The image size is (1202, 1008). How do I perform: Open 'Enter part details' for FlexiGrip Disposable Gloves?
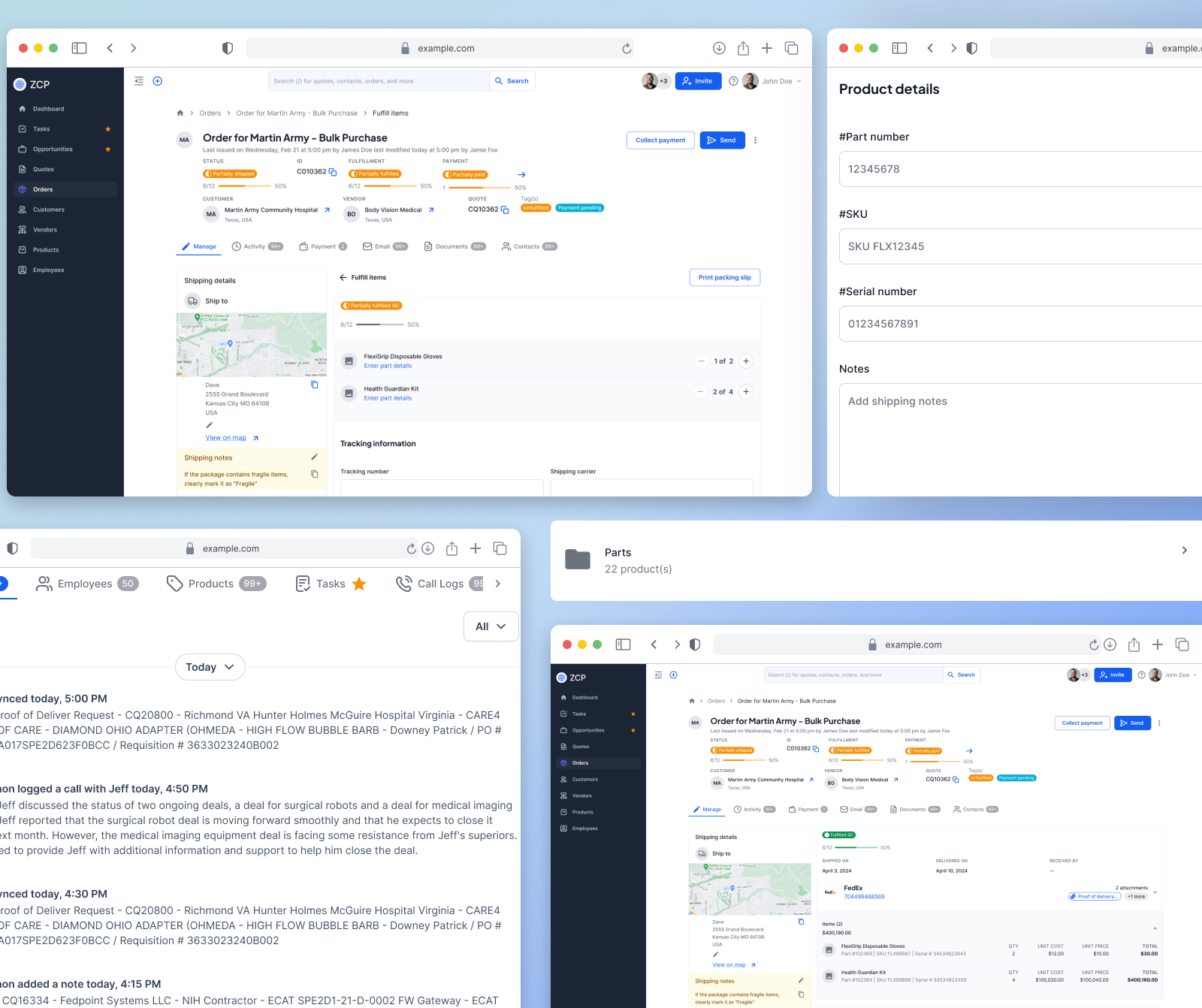tap(388, 366)
